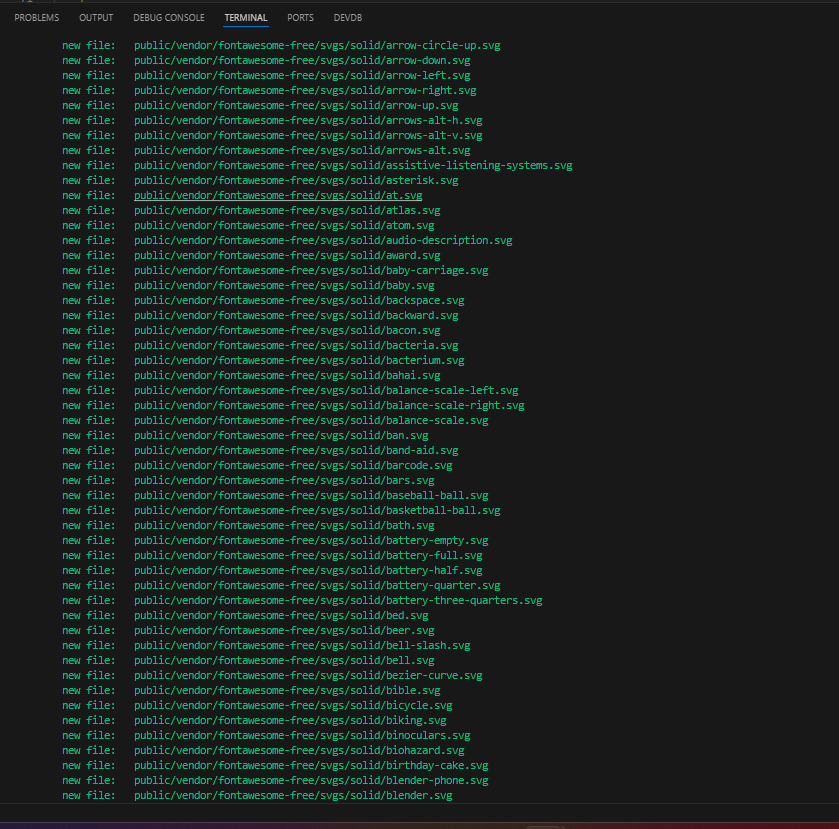Viewport: 839px width, 829px height.
Task: Open the bezier-curve.svg file path
Action: point(308,676)
